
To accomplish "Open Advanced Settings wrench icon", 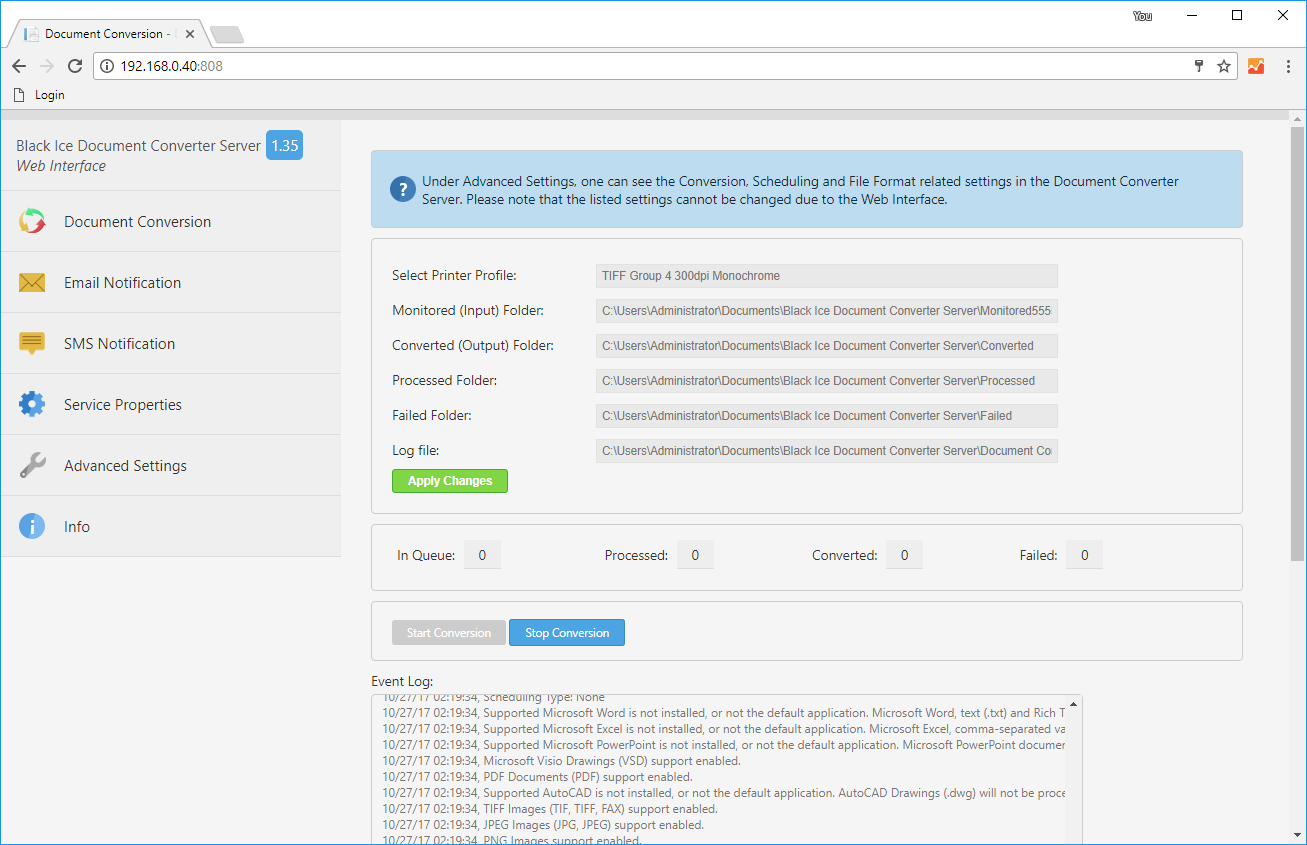I will 33,465.
